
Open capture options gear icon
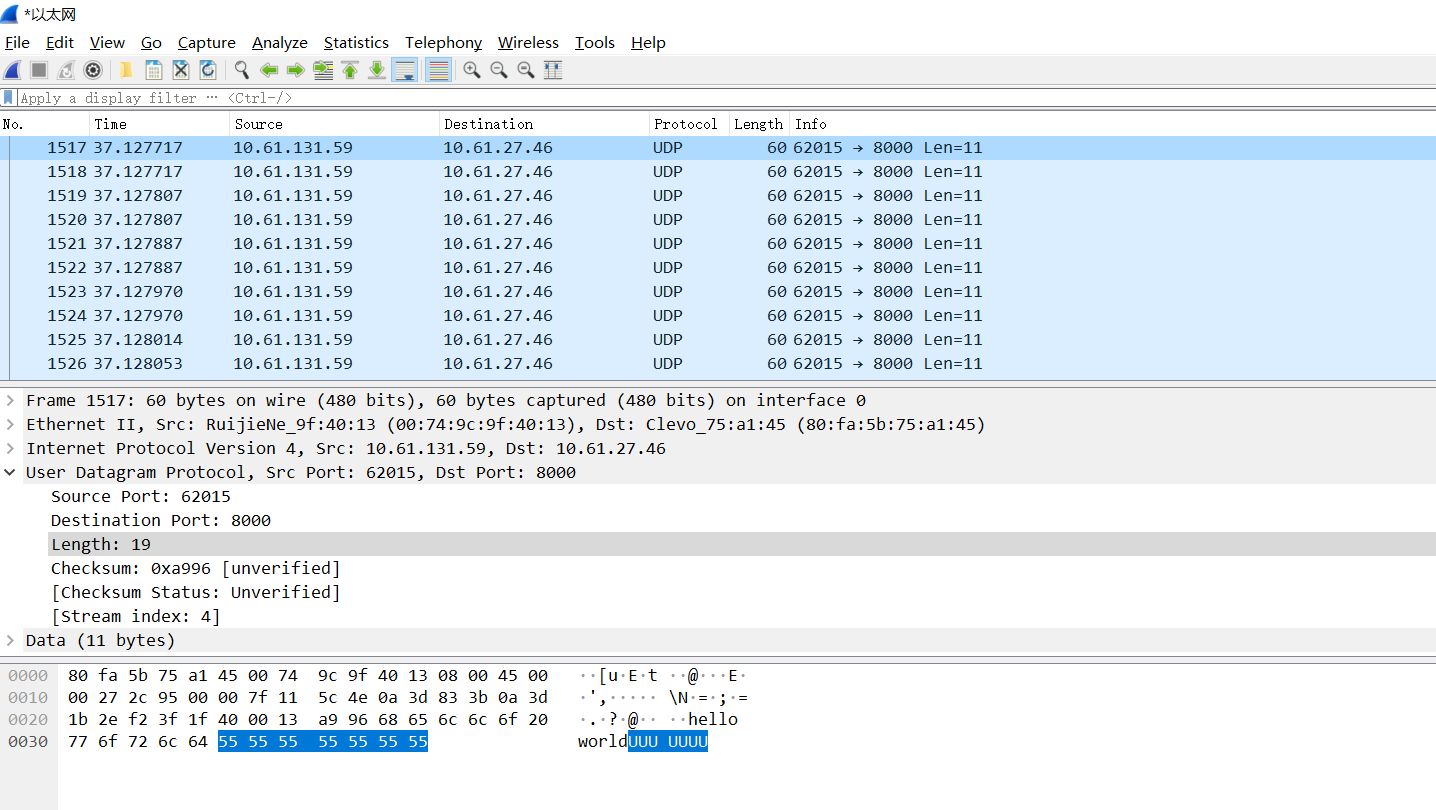pos(93,70)
